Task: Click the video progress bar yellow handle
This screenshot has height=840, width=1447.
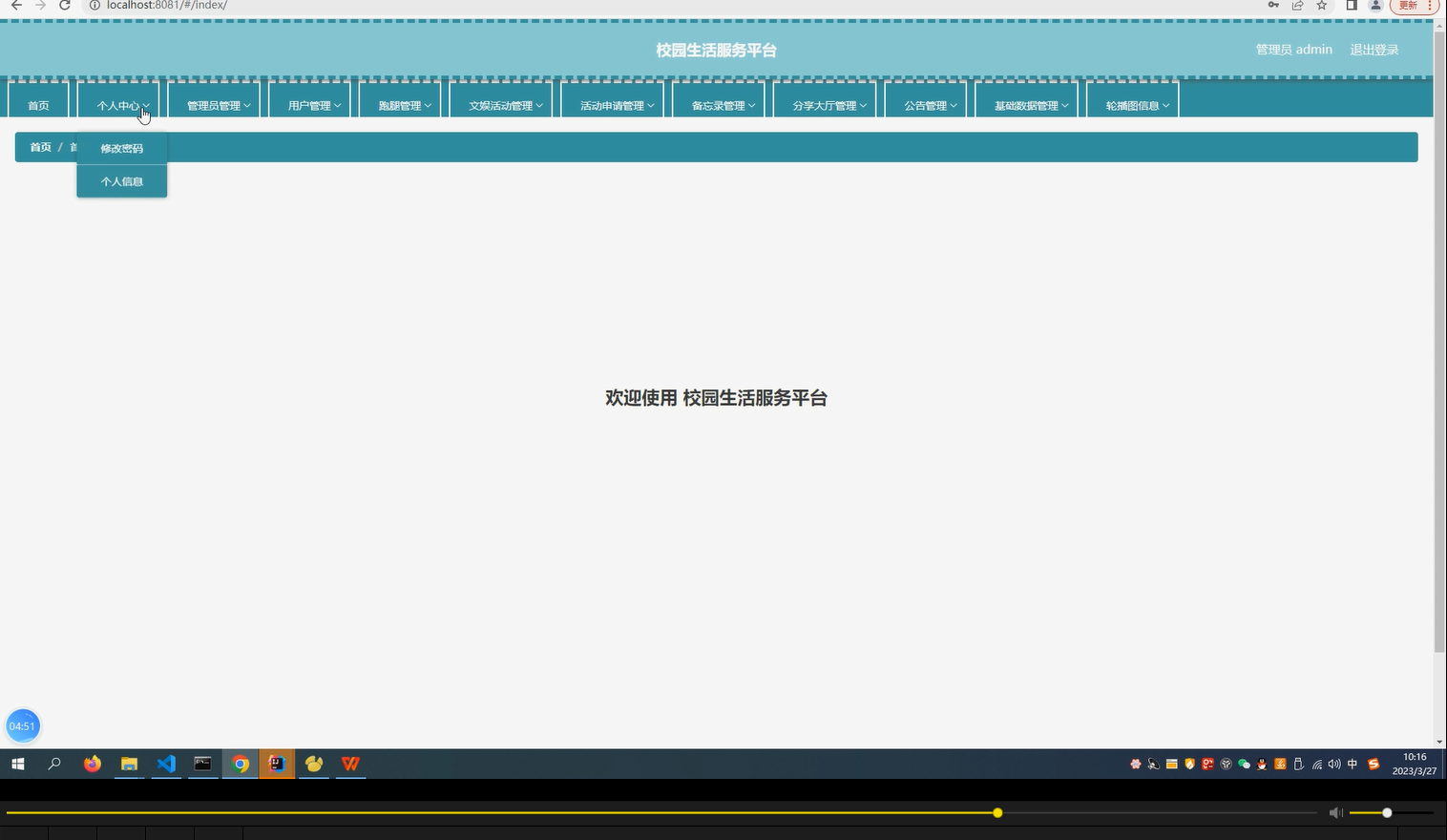Action: 997,813
